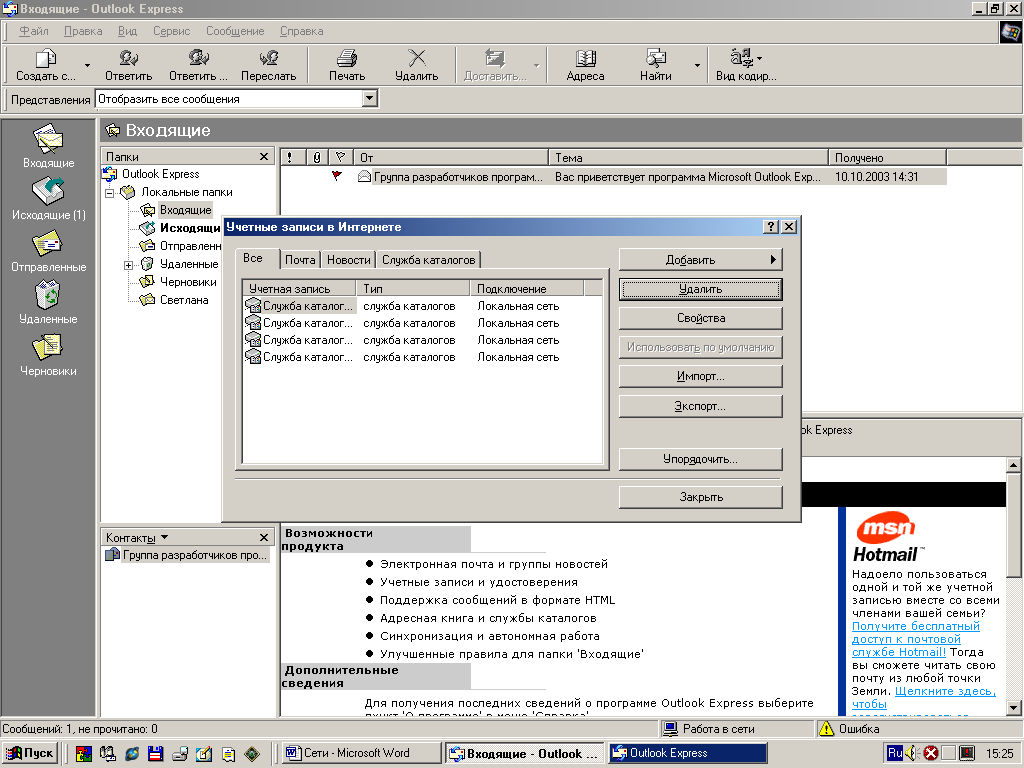Select the first Служба каталогов account row

tap(422, 306)
